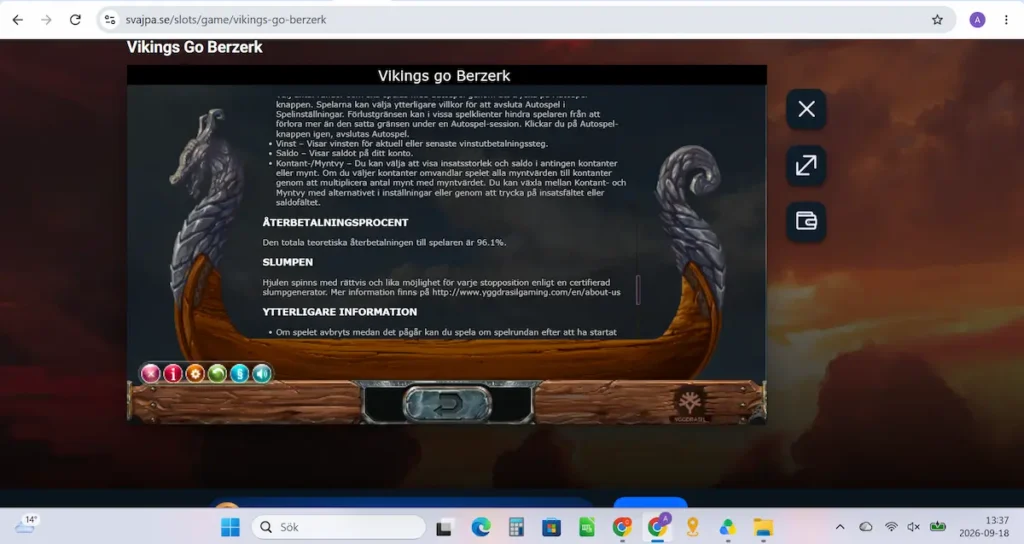The height and width of the screenshot is (544, 1024).
Task: Click 'Vinst – Visar vinsten' bullet line
Action: pyautogui.click(x=412, y=144)
